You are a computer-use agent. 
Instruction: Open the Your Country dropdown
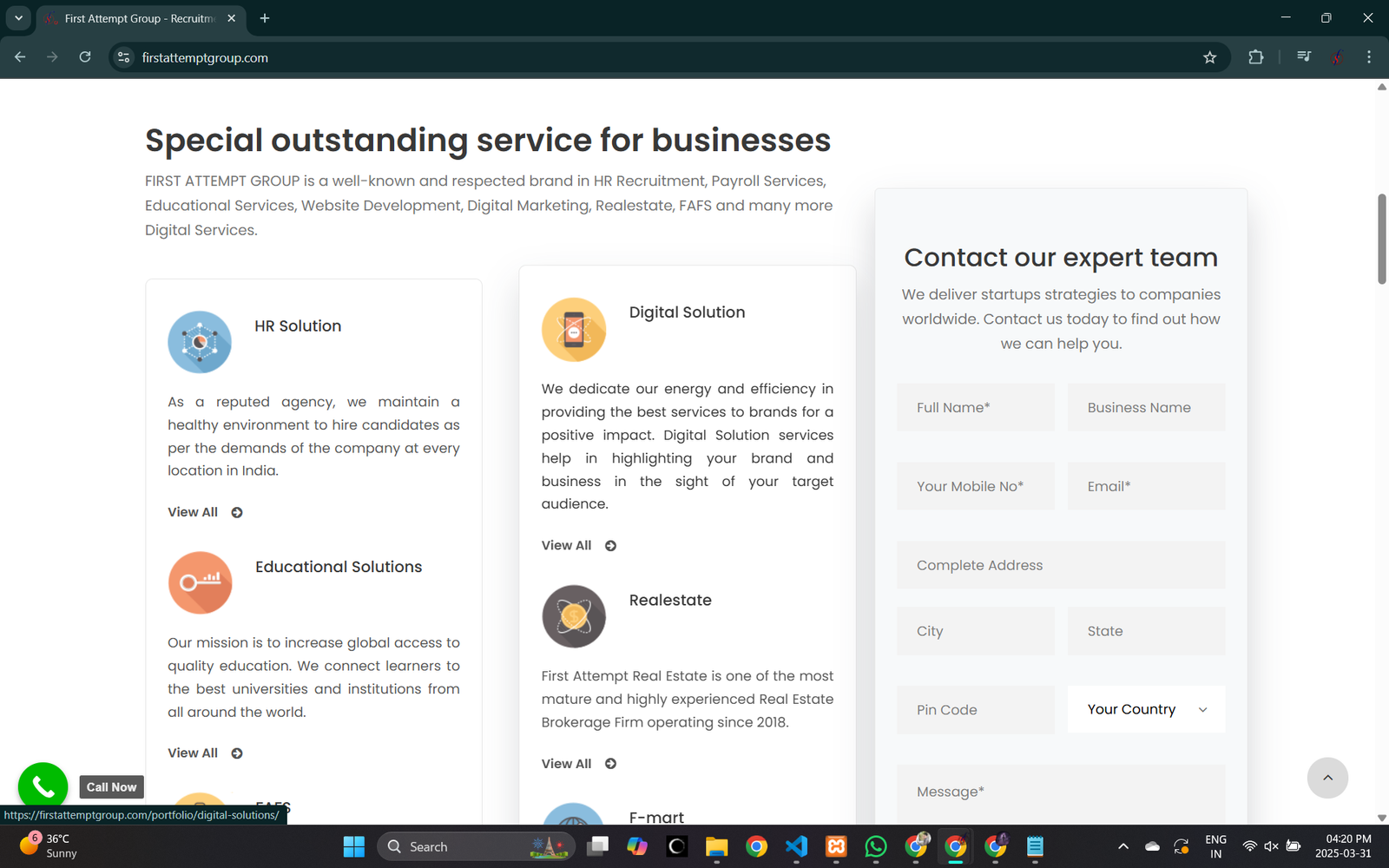(1147, 709)
